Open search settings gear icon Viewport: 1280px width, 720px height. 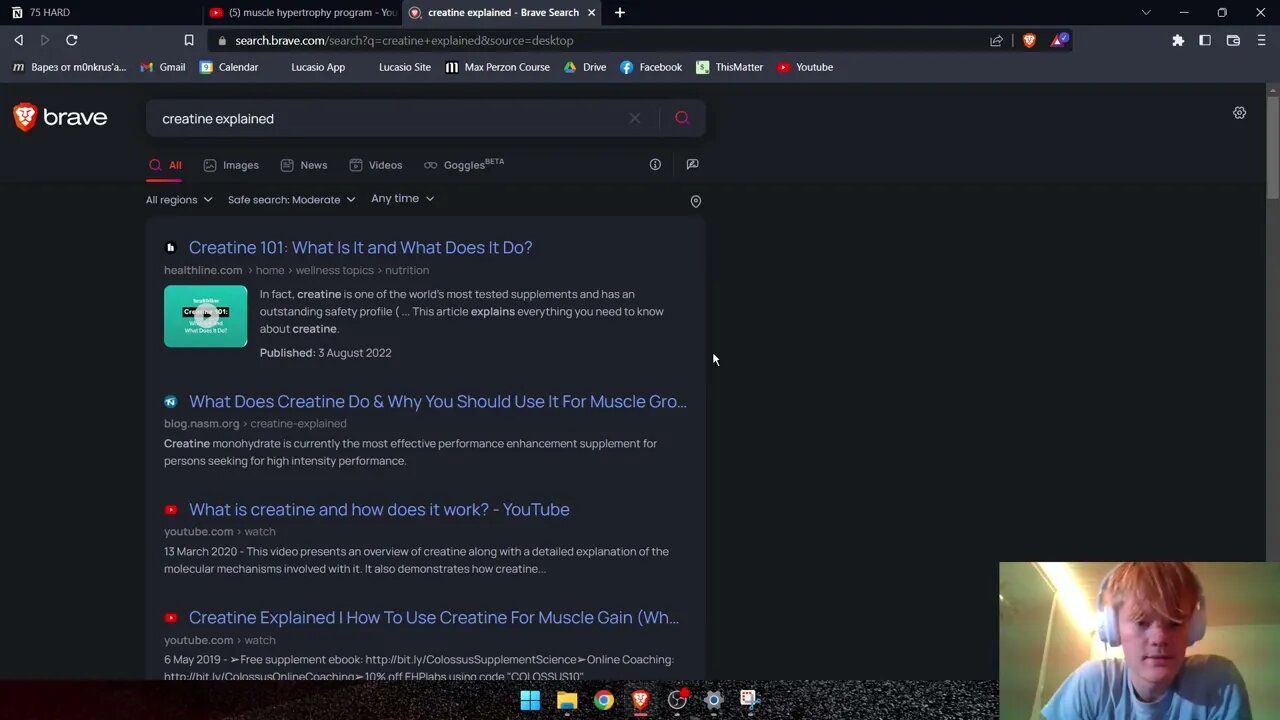pos(1239,113)
